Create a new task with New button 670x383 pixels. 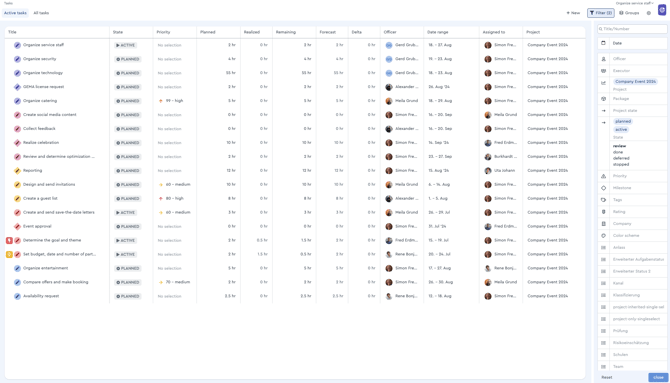(x=573, y=13)
